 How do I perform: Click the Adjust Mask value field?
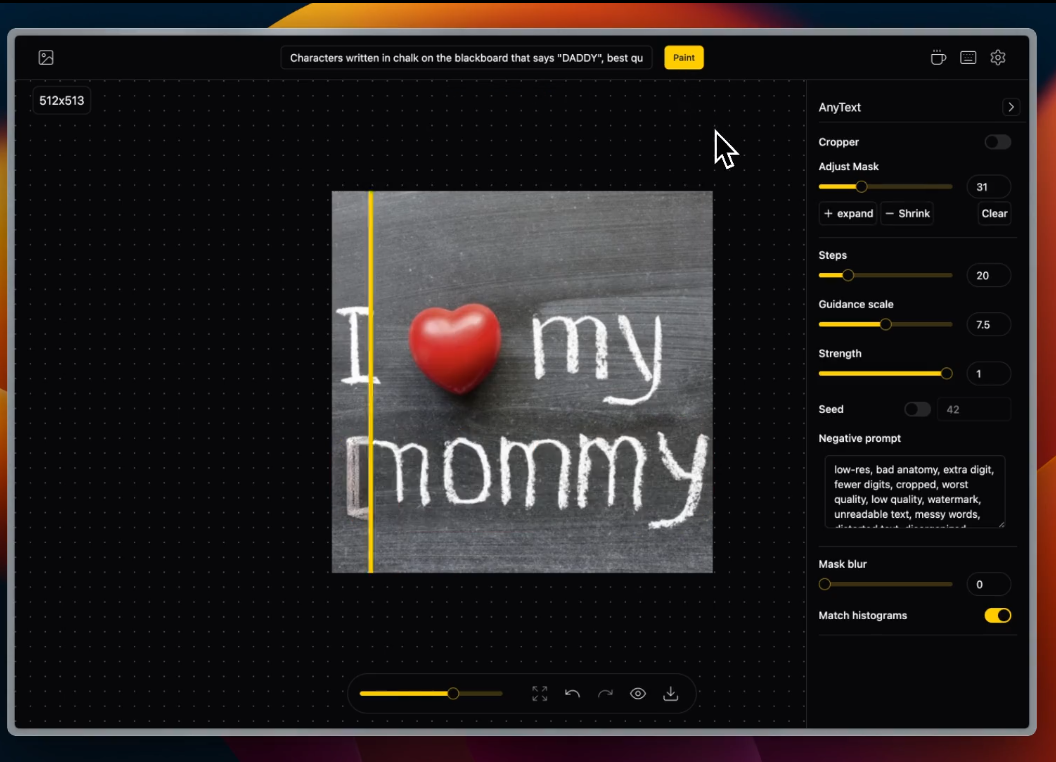(988, 187)
